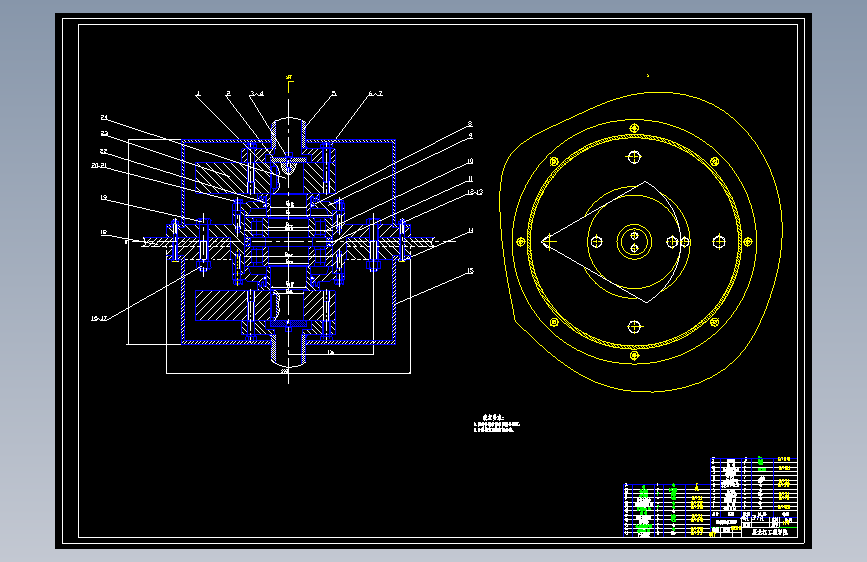Select part callout number 22

(x=103, y=151)
